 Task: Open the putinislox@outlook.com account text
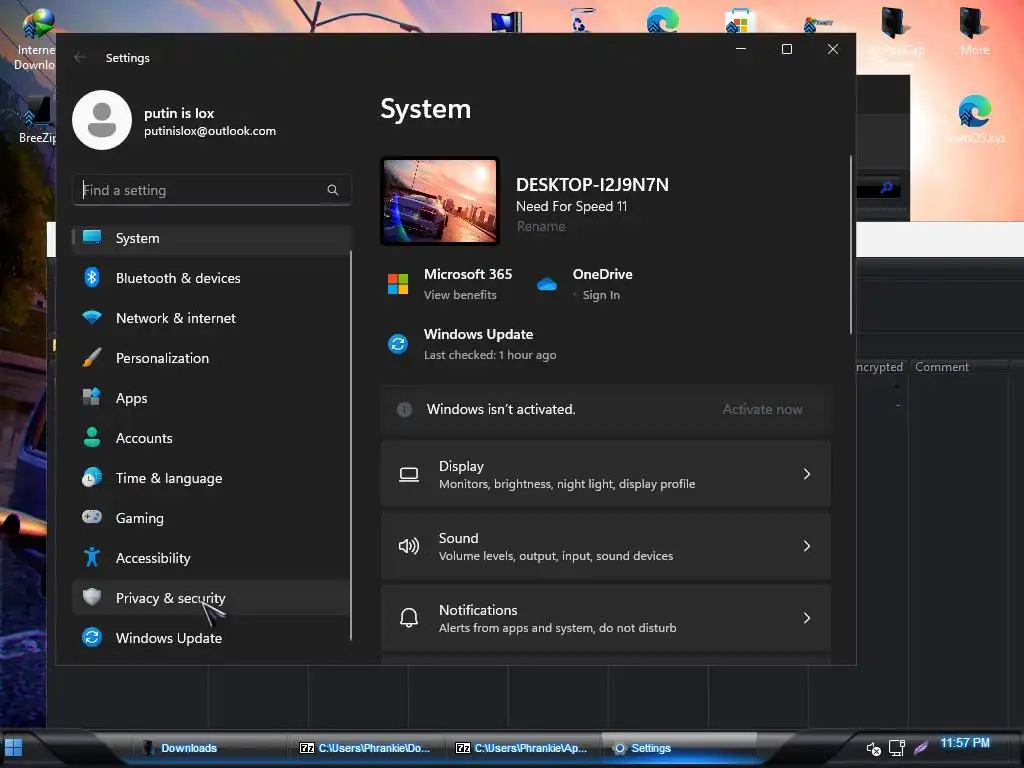tap(210, 131)
